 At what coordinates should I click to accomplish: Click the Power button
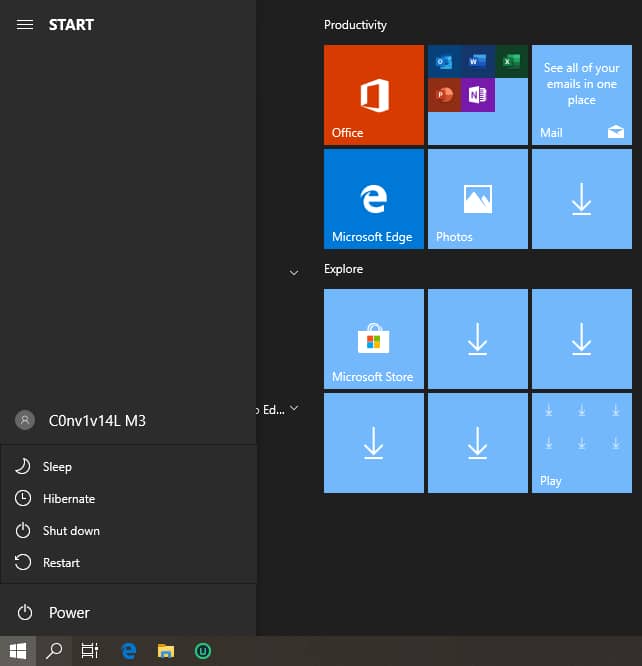[x=128, y=612]
